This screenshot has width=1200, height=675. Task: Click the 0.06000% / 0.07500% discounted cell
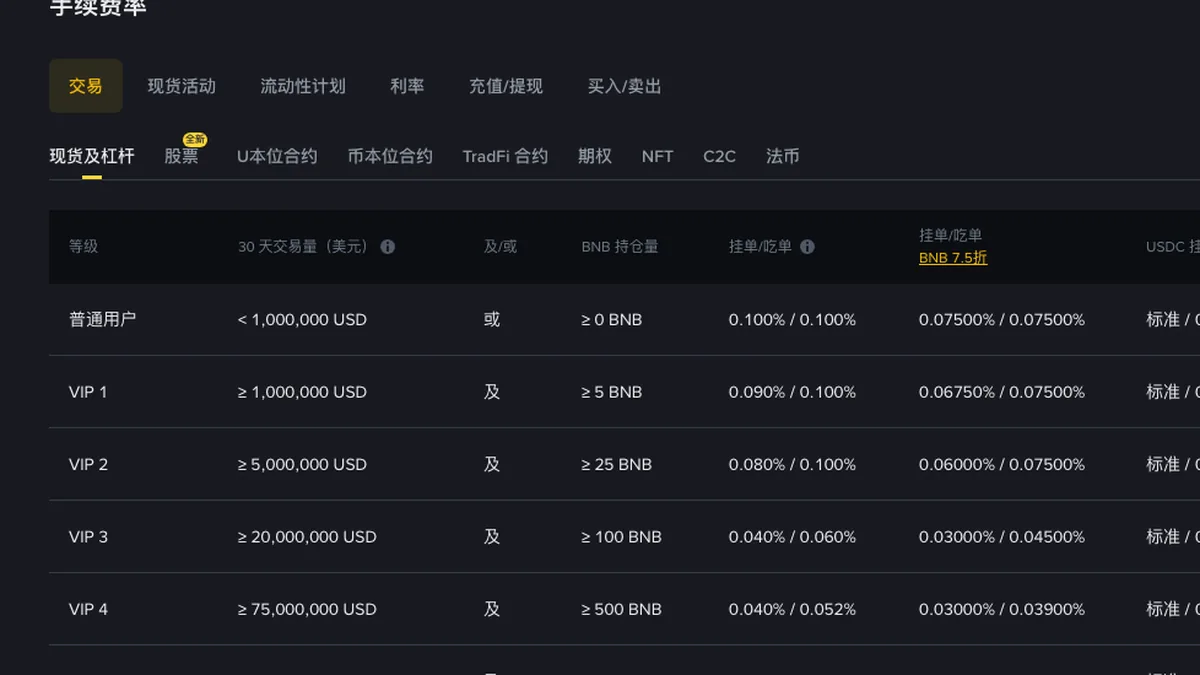click(x=1002, y=464)
